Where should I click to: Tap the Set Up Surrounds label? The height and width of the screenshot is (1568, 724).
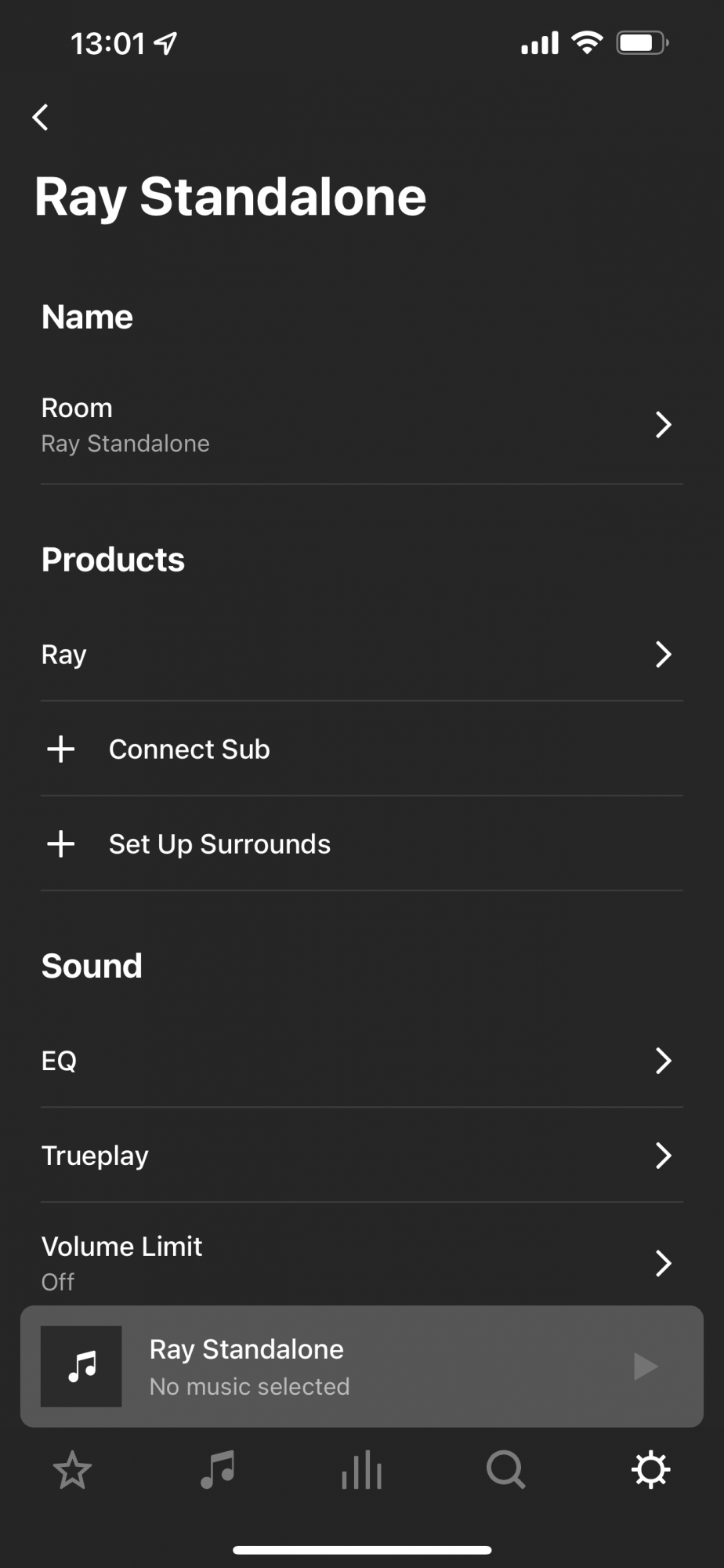219,844
